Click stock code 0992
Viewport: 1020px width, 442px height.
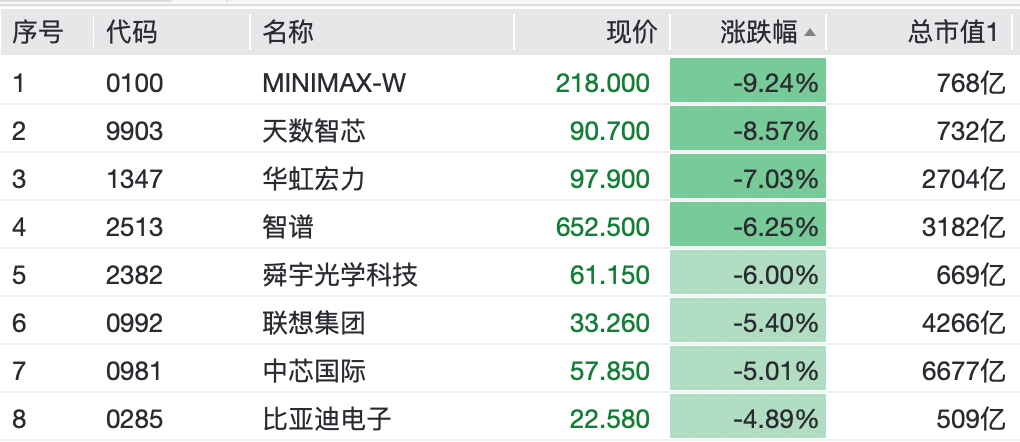pyautogui.click(x=135, y=323)
